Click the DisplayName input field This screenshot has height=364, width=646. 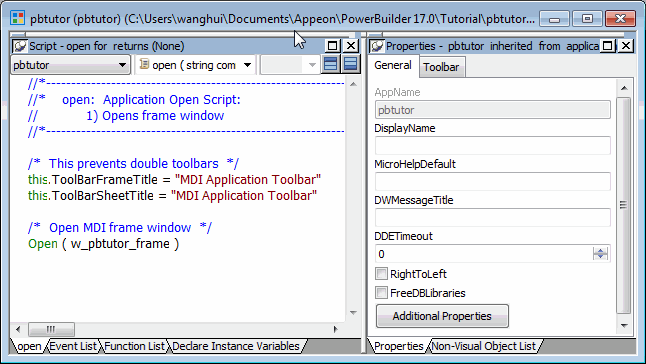tap(493, 145)
